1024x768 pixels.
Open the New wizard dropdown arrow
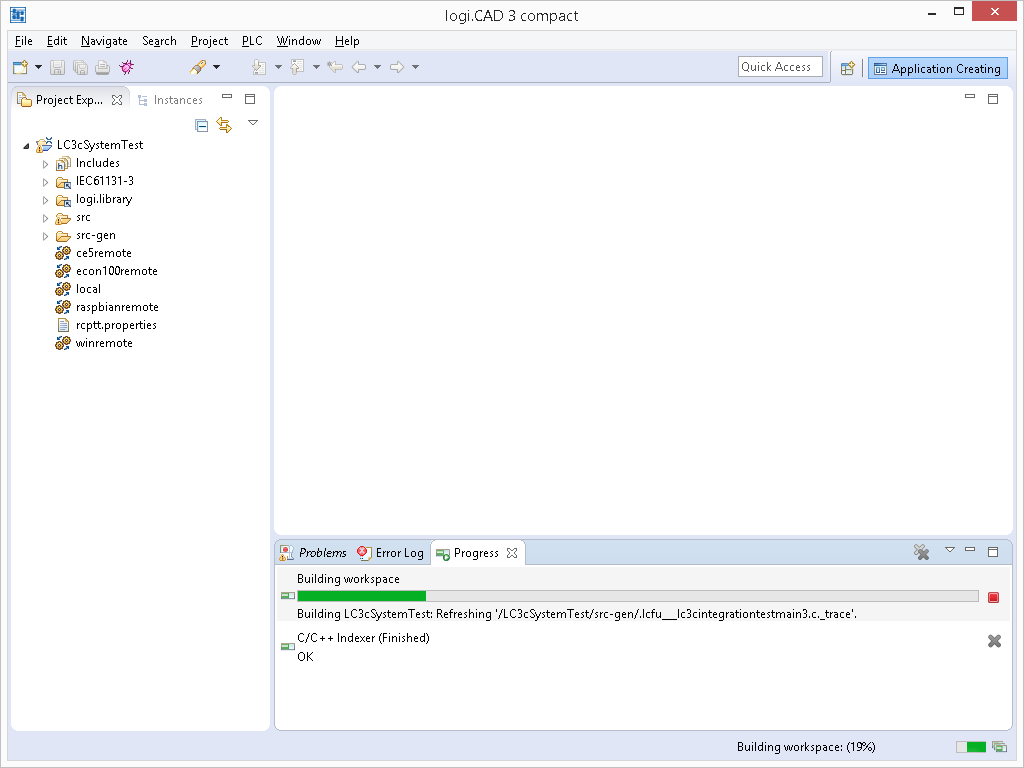click(39, 67)
